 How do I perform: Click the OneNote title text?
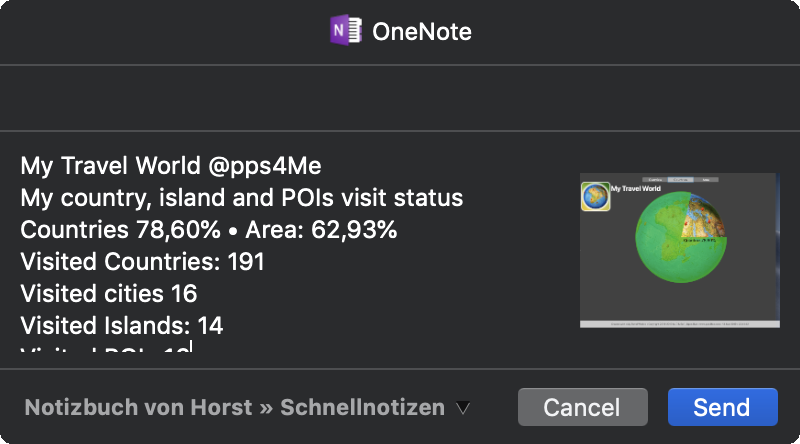[422, 32]
